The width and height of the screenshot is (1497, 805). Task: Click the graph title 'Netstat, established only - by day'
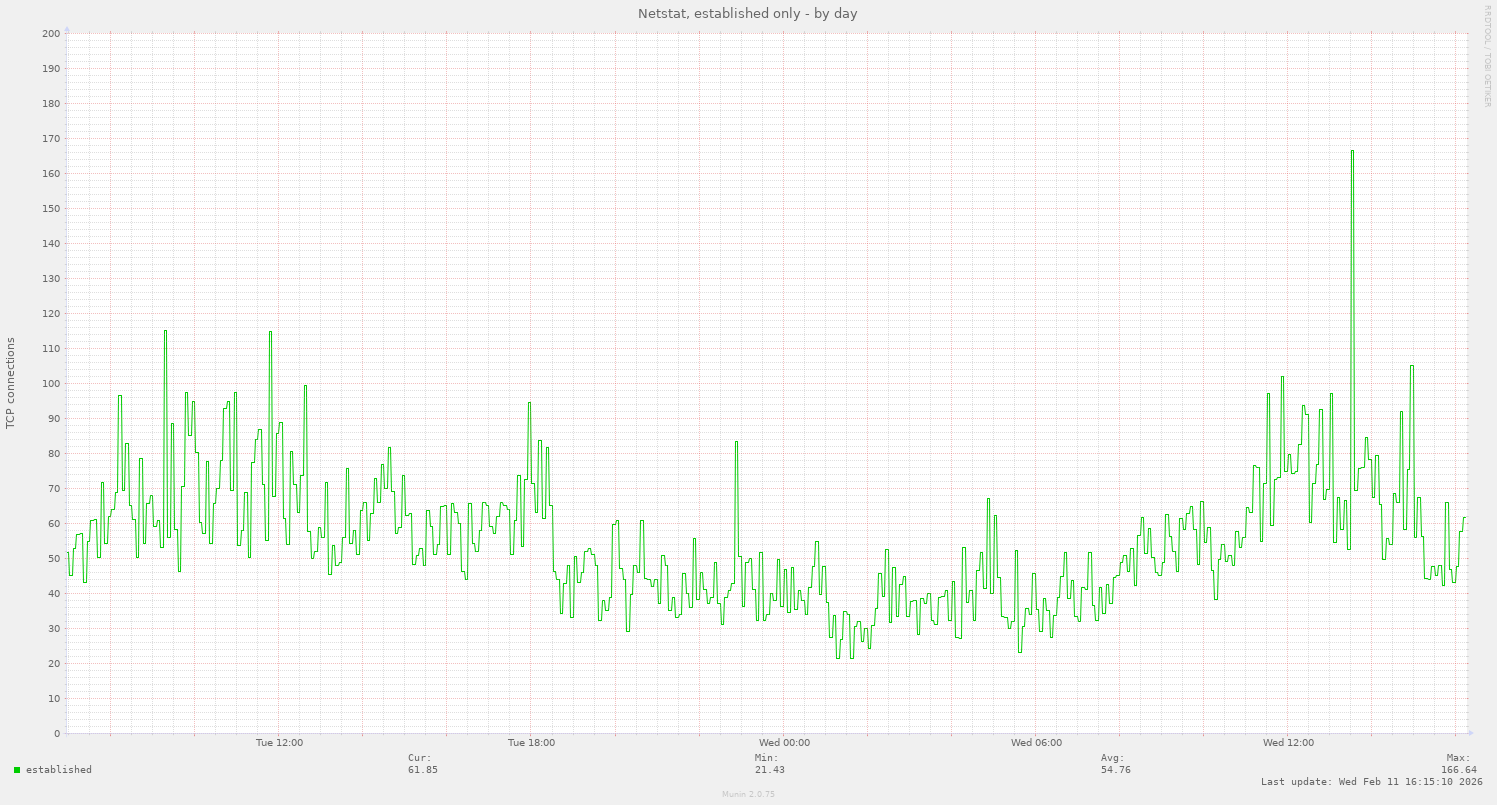[747, 14]
